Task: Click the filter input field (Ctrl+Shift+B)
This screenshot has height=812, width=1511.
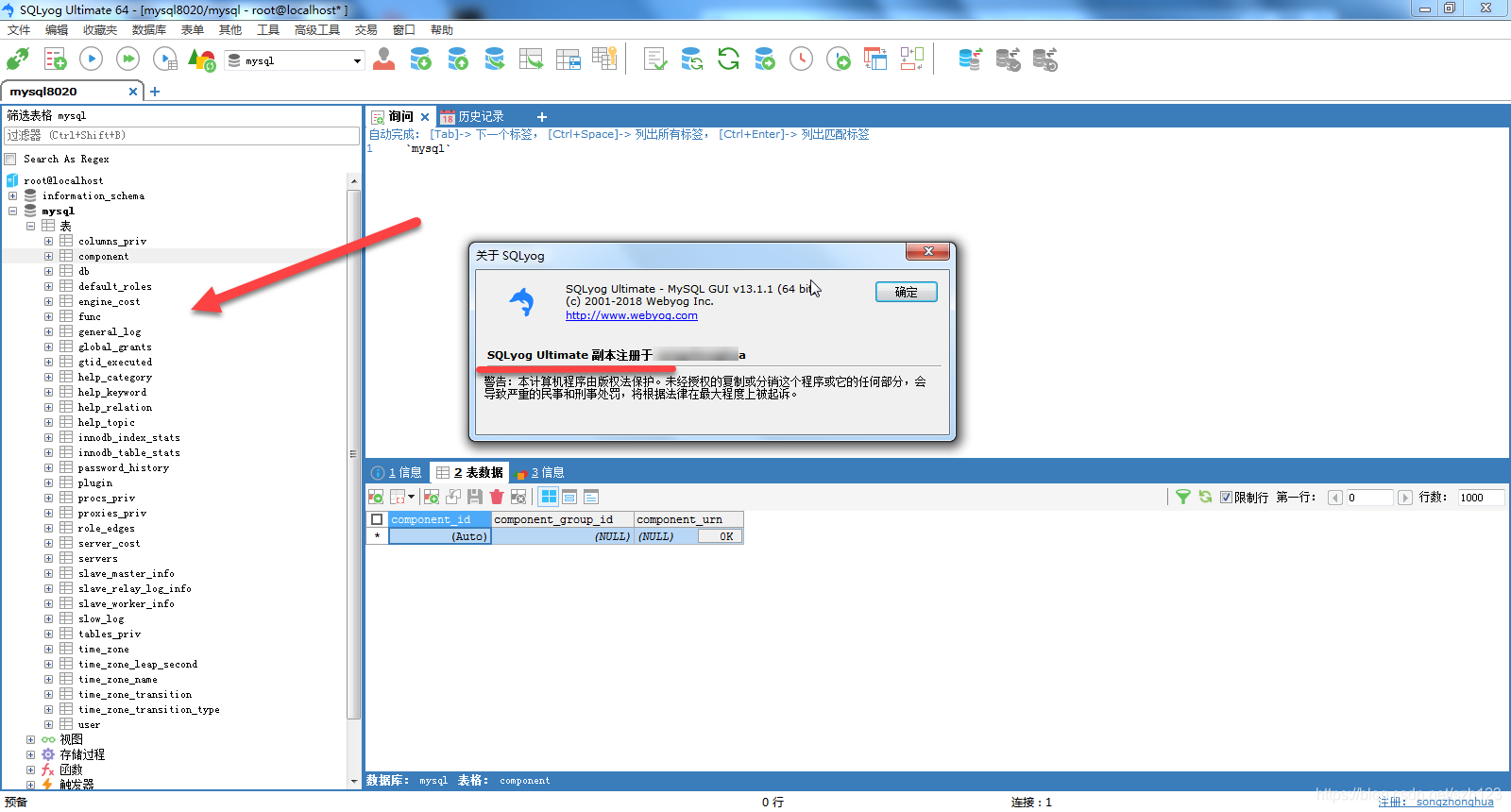Action: point(181,135)
